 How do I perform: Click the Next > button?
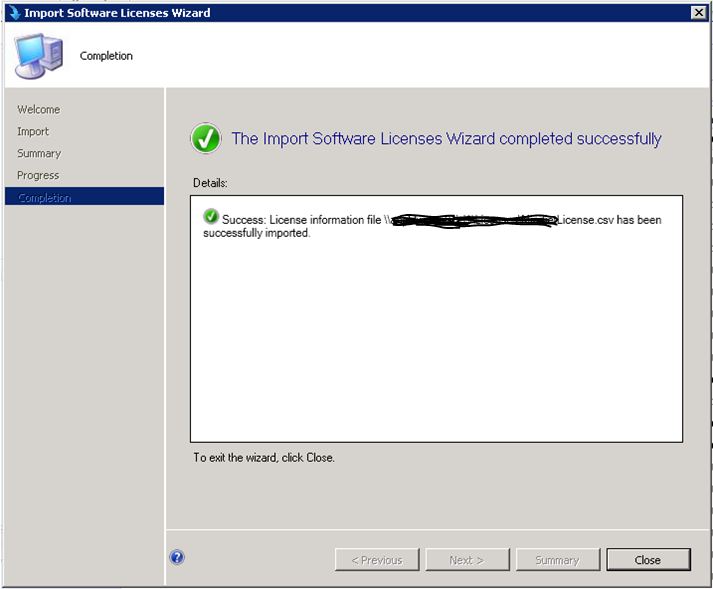(467, 560)
